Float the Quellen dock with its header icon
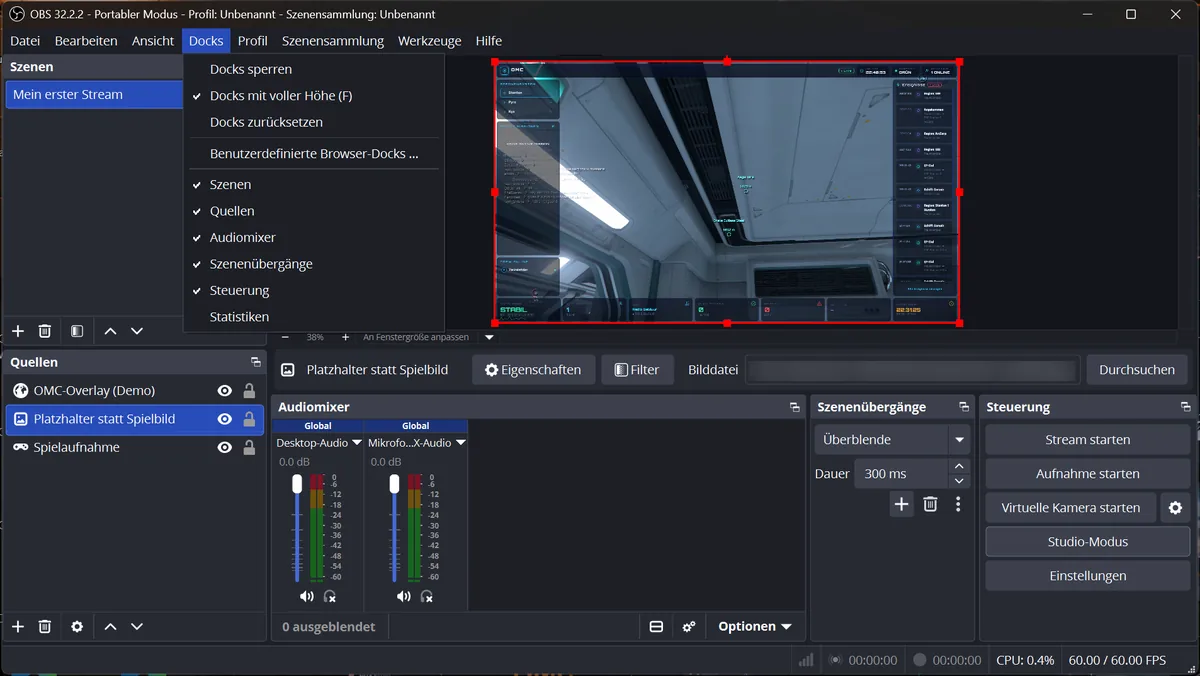The width and height of the screenshot is (1200, 676). 256,362
